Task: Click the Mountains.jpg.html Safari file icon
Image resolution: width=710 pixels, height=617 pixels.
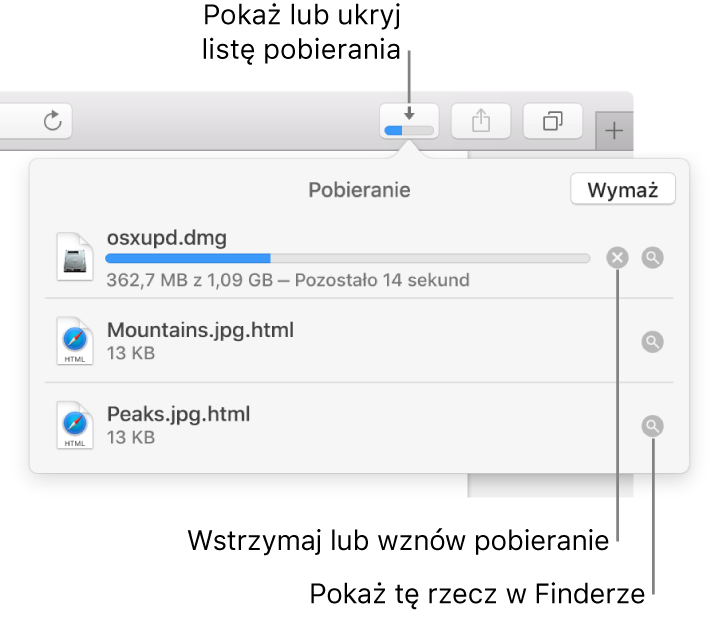Action: [x=75, y=341]
